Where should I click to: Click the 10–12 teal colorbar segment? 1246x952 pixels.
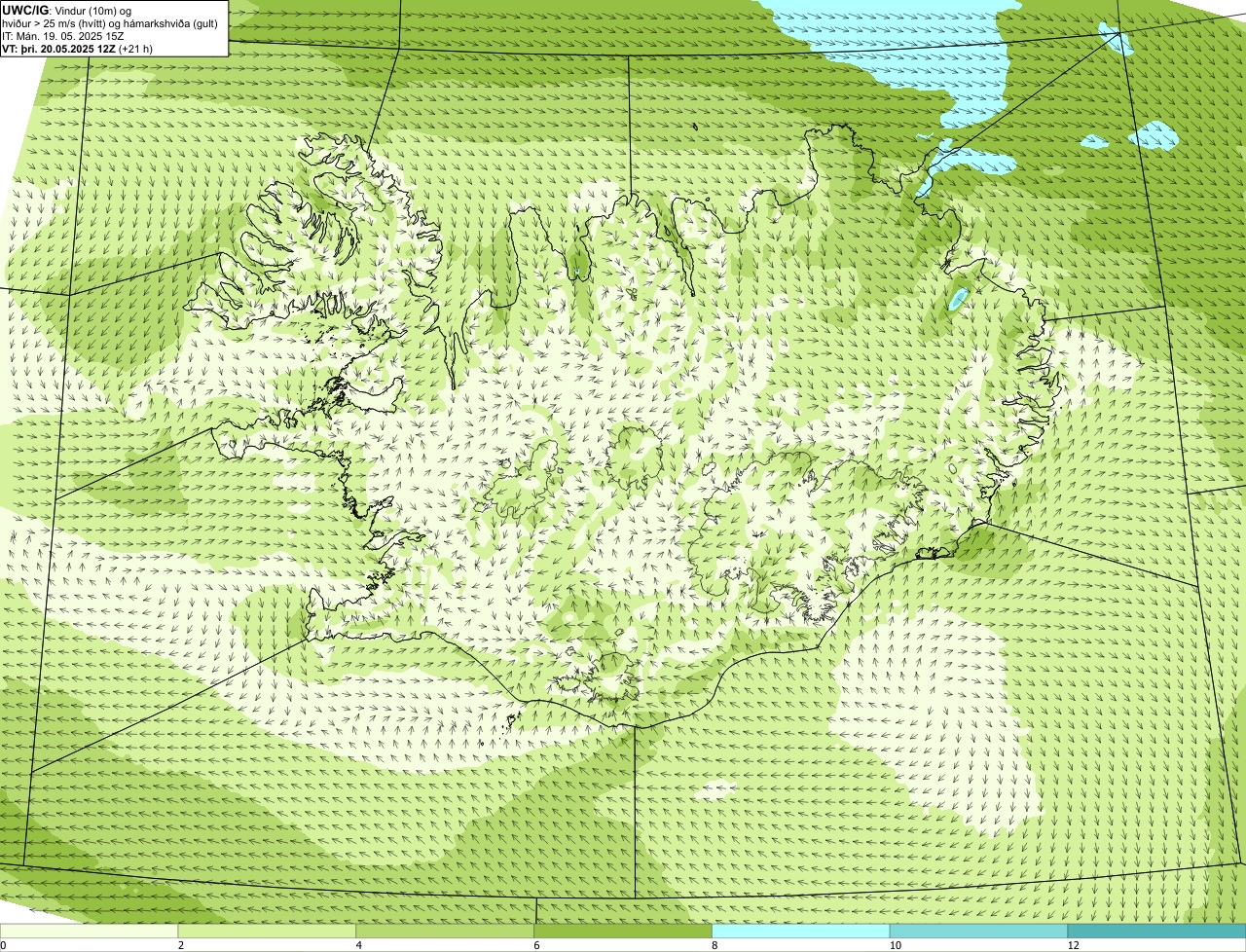(979, 931)
